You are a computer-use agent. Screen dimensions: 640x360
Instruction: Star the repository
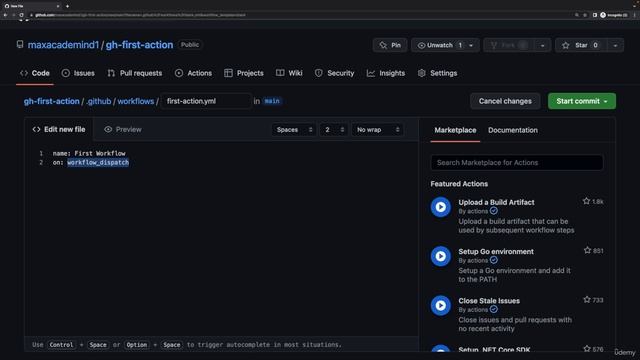coord(581,45)
